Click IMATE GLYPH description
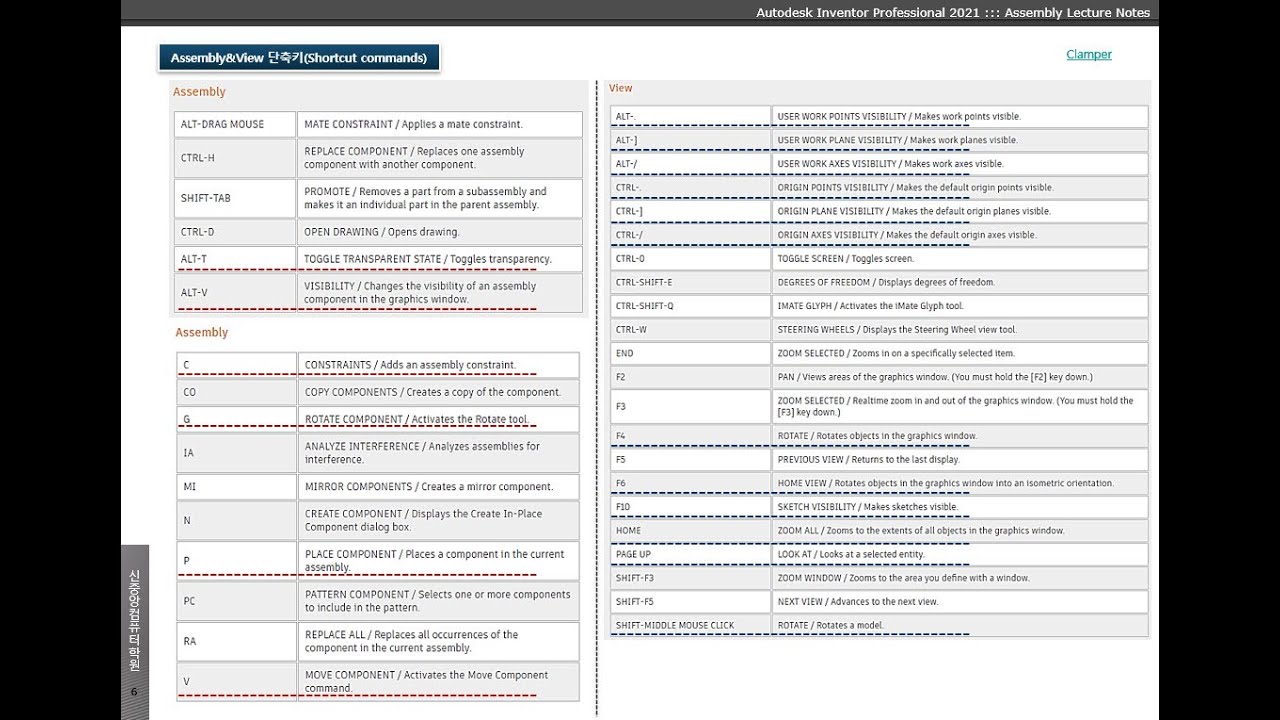Image resolution: width=1280 pixels, height=720 pixels. (960, 306)
